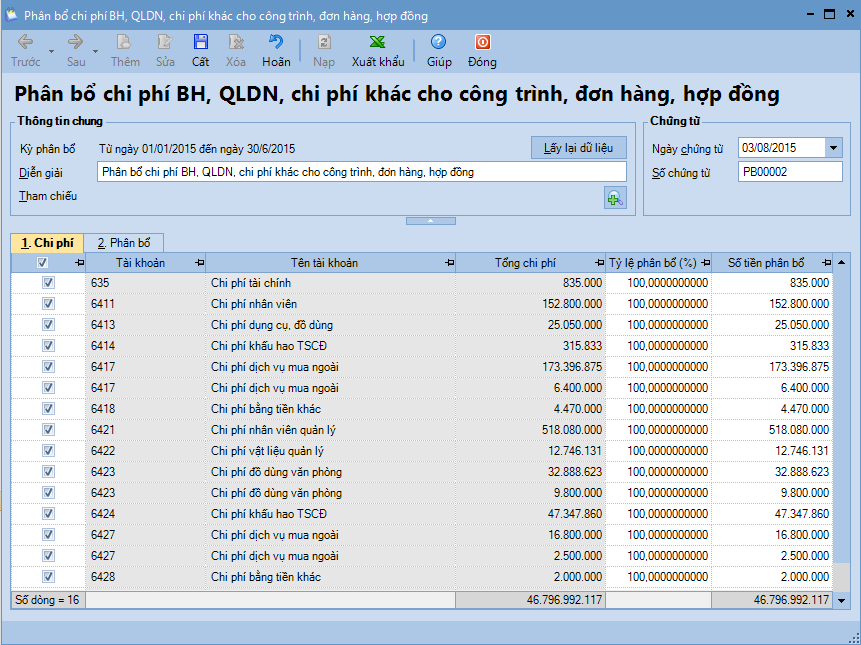Viewport: 861px width, 645px height.
Task: Pin the Tài khoản column
Action: (199, 263)
